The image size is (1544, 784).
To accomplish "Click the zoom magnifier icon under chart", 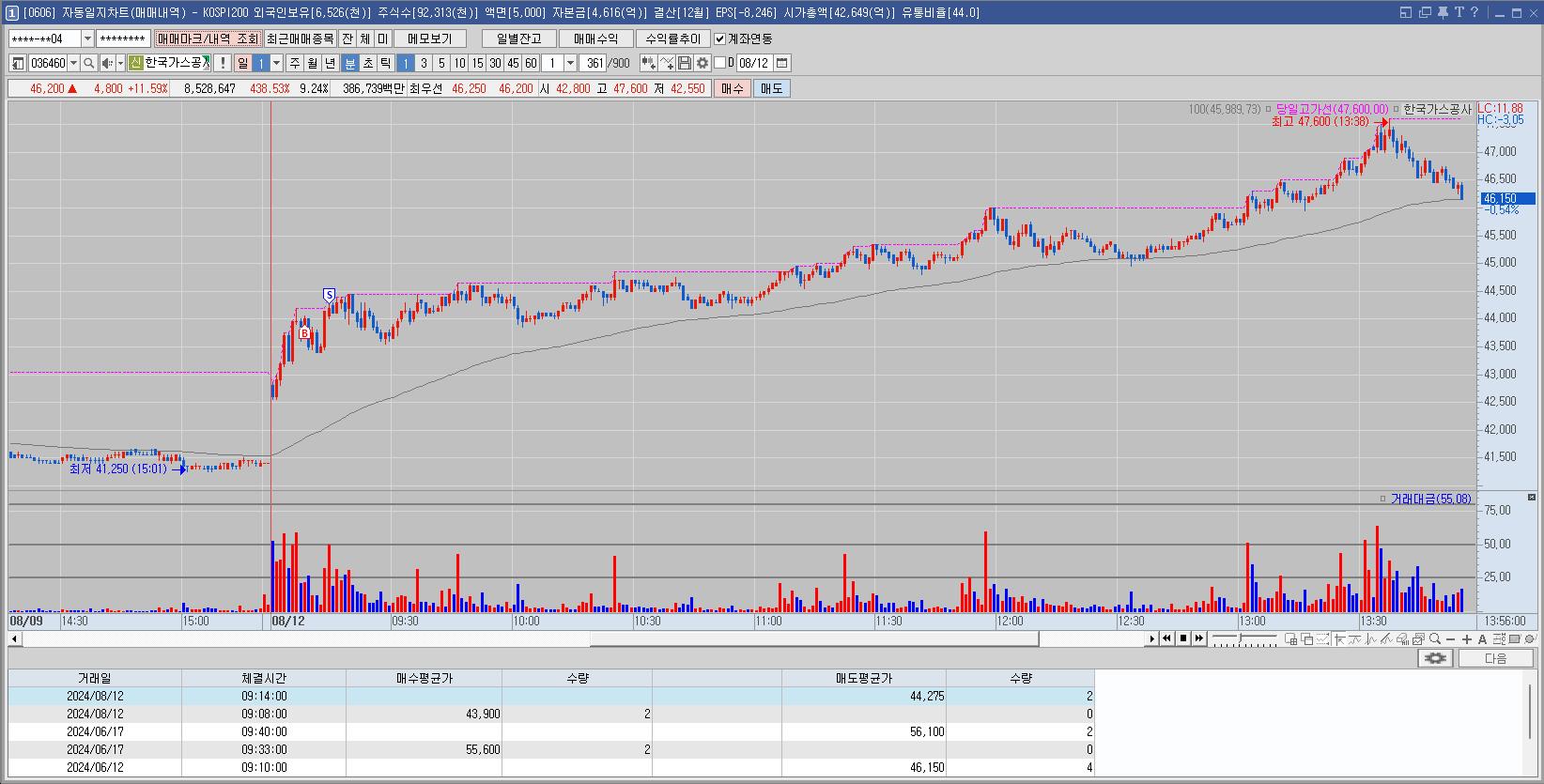I will pyautogui.click(x=1435, y=638).
